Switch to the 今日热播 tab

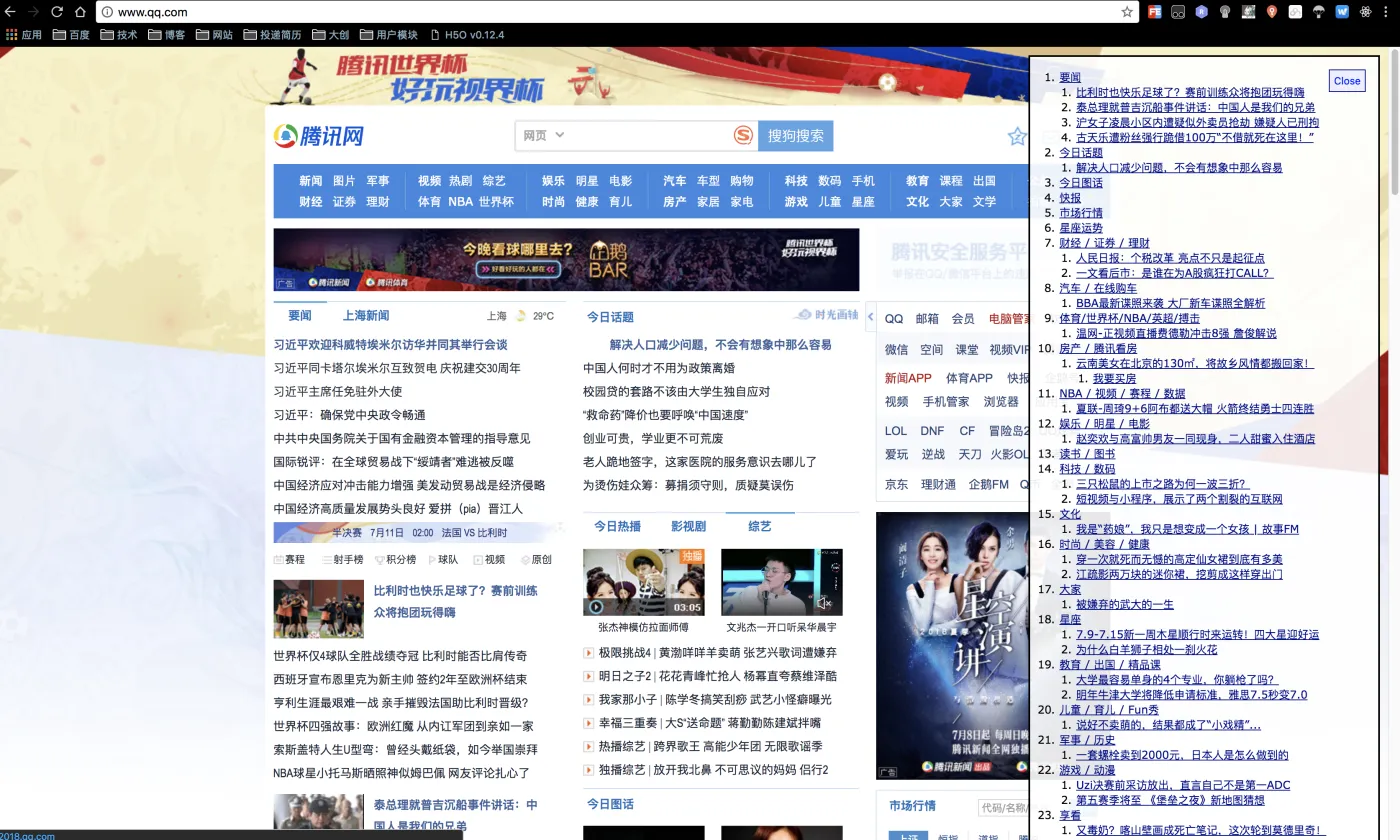point(617,526)
